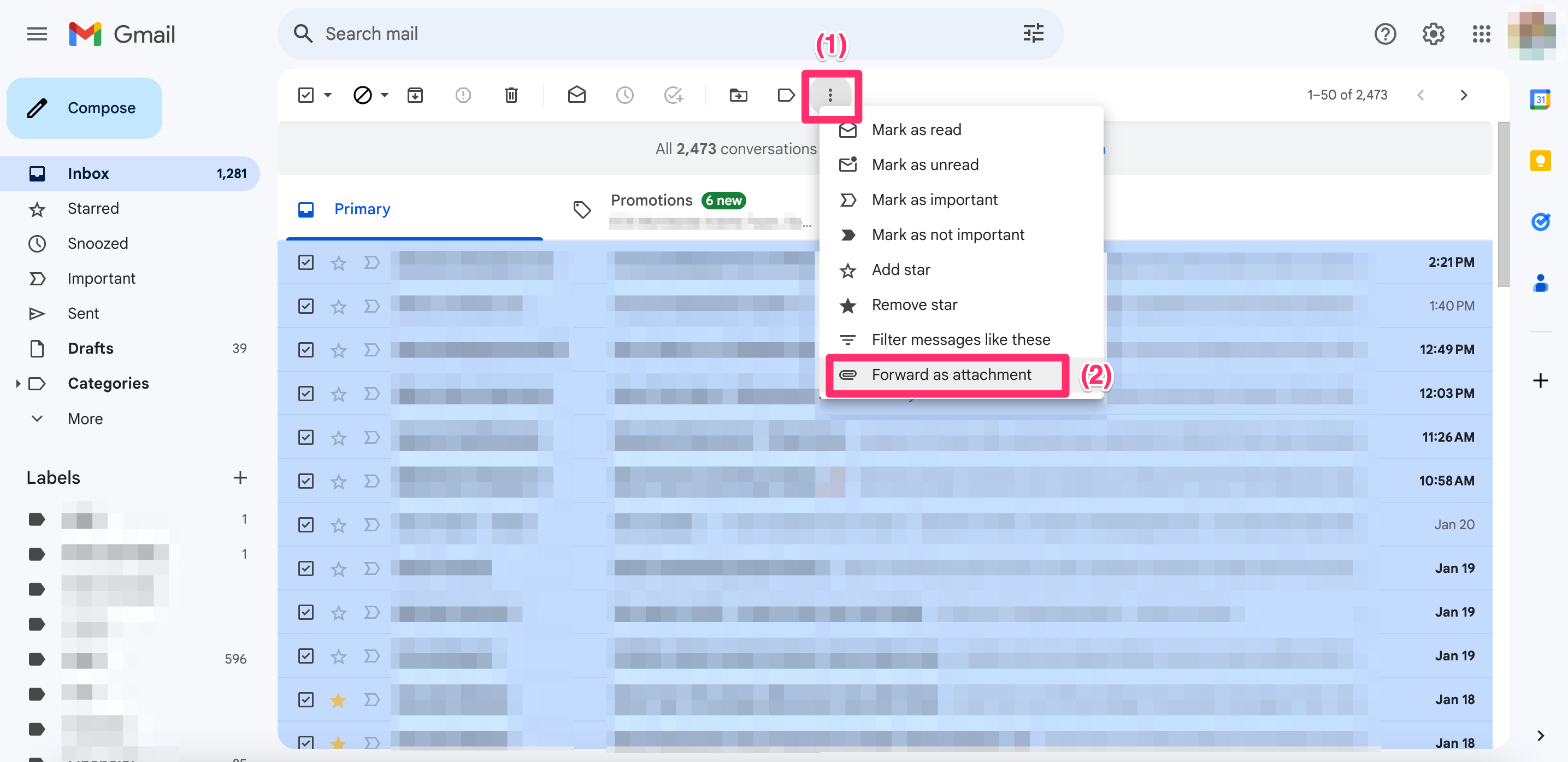Uncheck the 12:03 PM email checkbox
1568x762 pixels.
pos(305,394)
